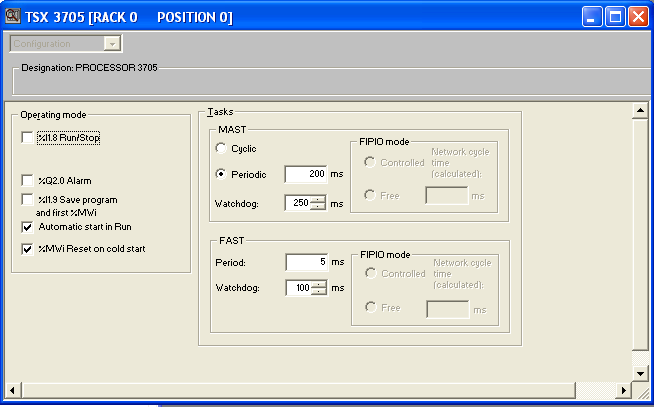Select the MAST Cyclic radio button
Screen dimensions: 654x407
coord(221,148)
